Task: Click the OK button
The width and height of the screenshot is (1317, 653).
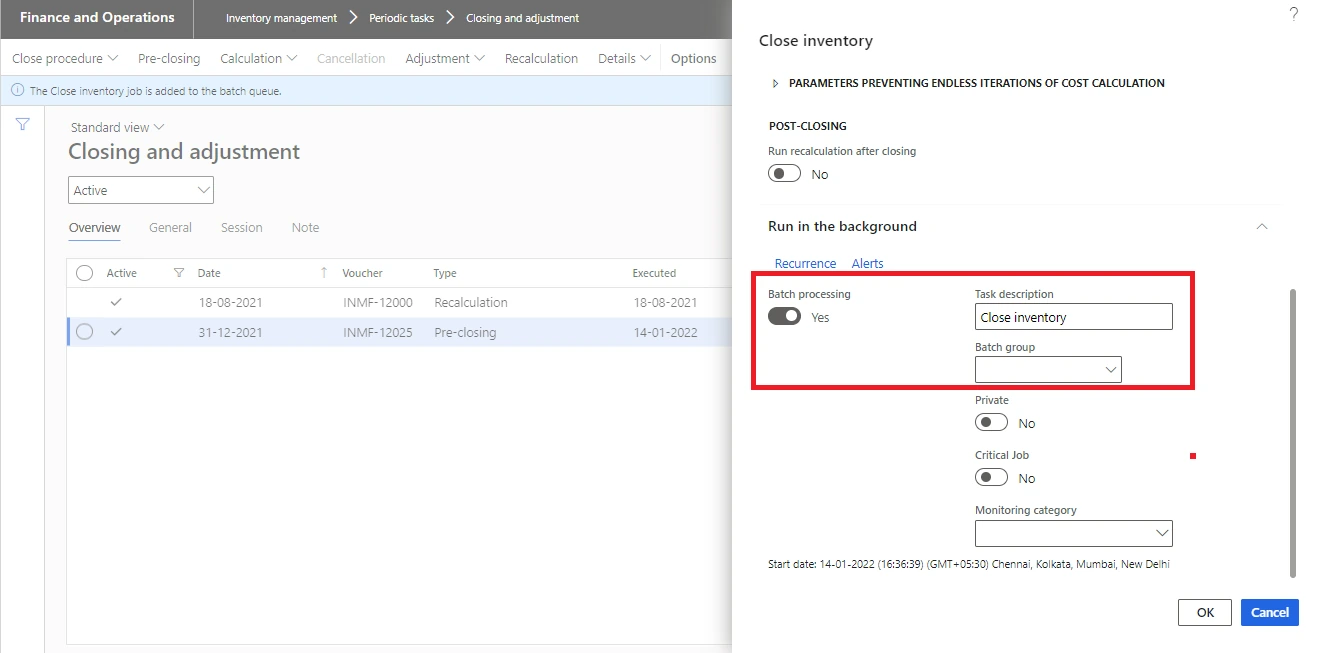Action: pos(1205,612)
